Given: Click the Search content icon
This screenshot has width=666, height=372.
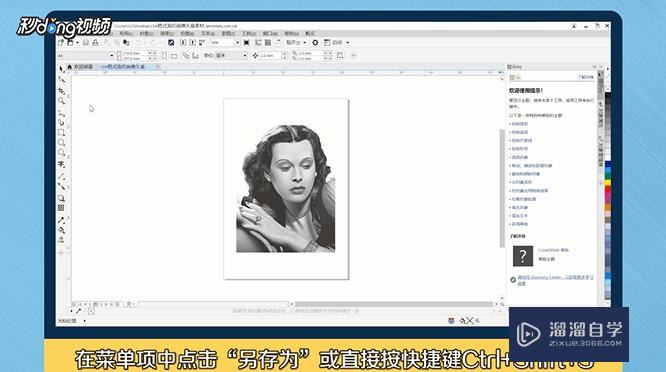Looking at the screenshot, I should (171, 42).
